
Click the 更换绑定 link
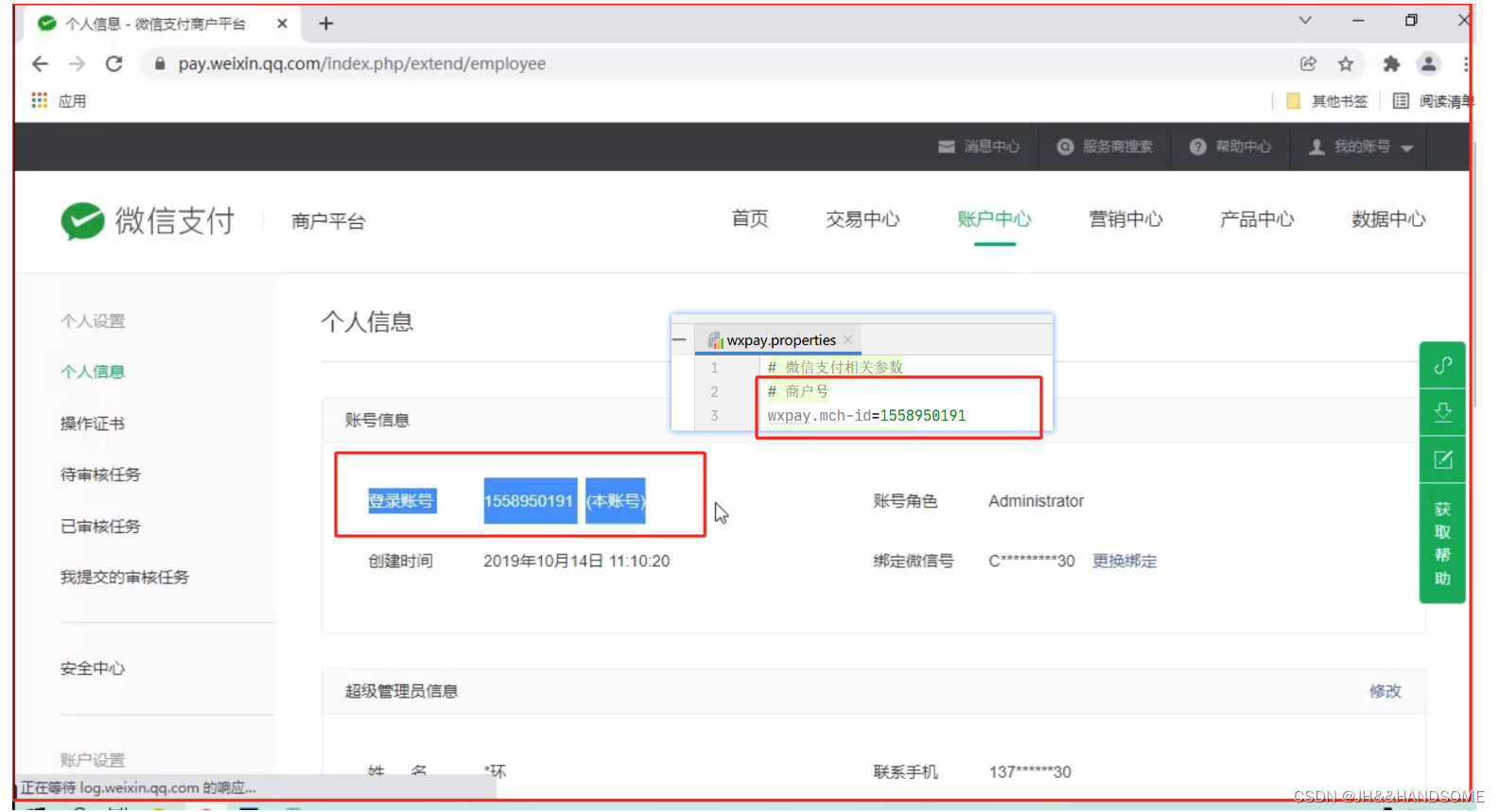point(1124,561)
